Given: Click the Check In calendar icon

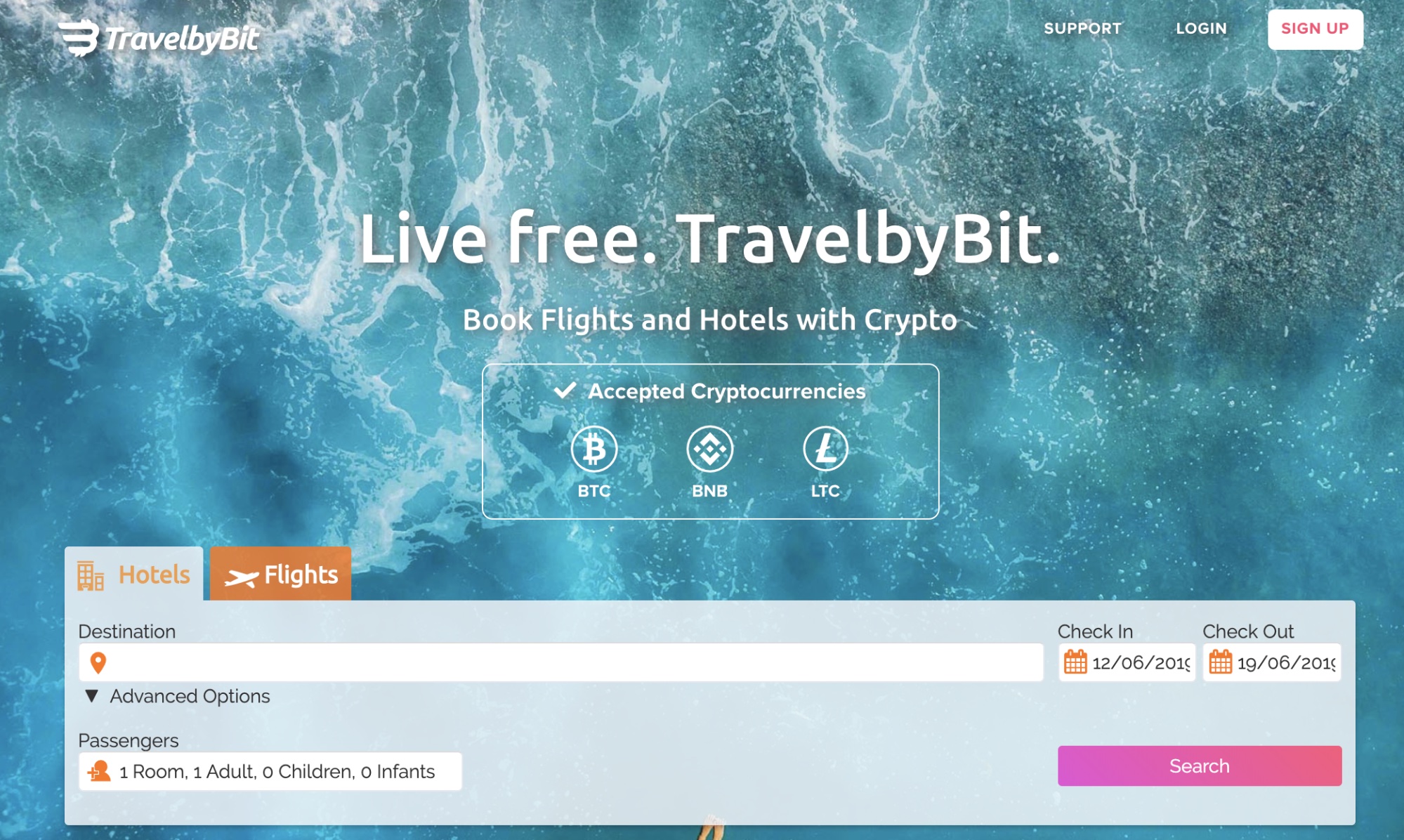Looking at the screenshot, I should click(1075, 662).
